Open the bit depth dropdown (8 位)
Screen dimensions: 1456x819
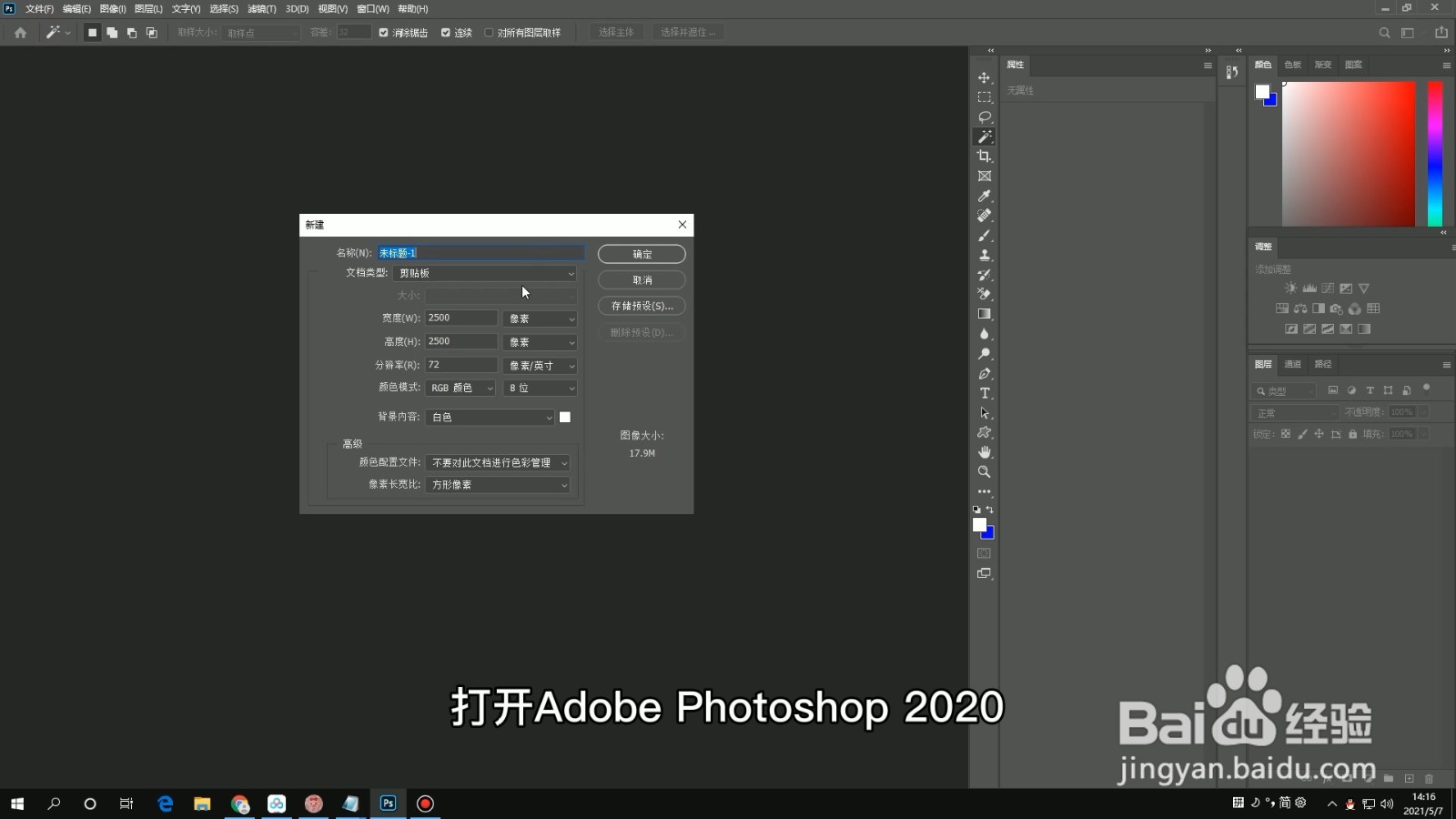click(x=541, y=388)
